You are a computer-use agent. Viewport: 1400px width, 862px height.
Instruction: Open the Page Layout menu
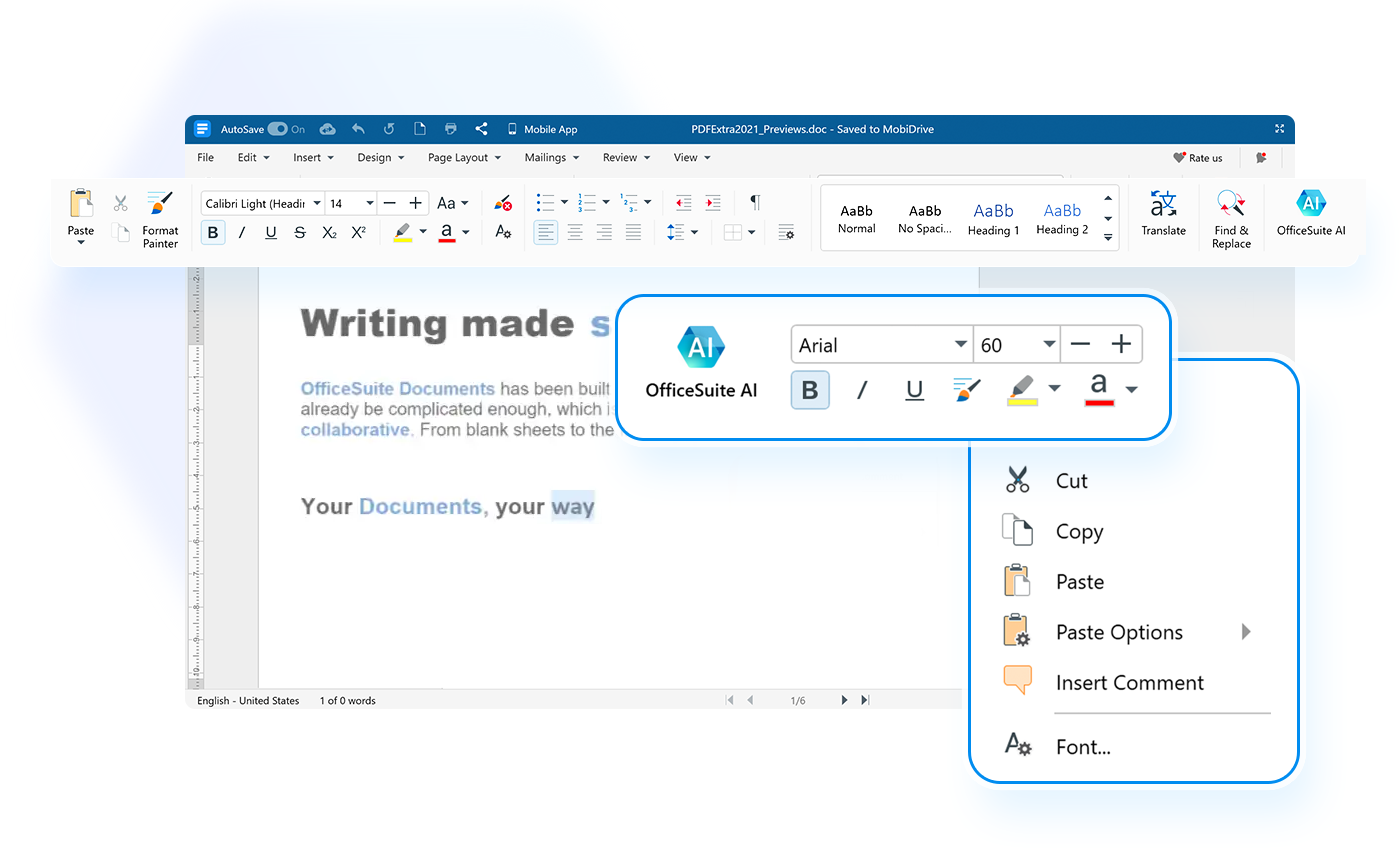click(464, 158)
